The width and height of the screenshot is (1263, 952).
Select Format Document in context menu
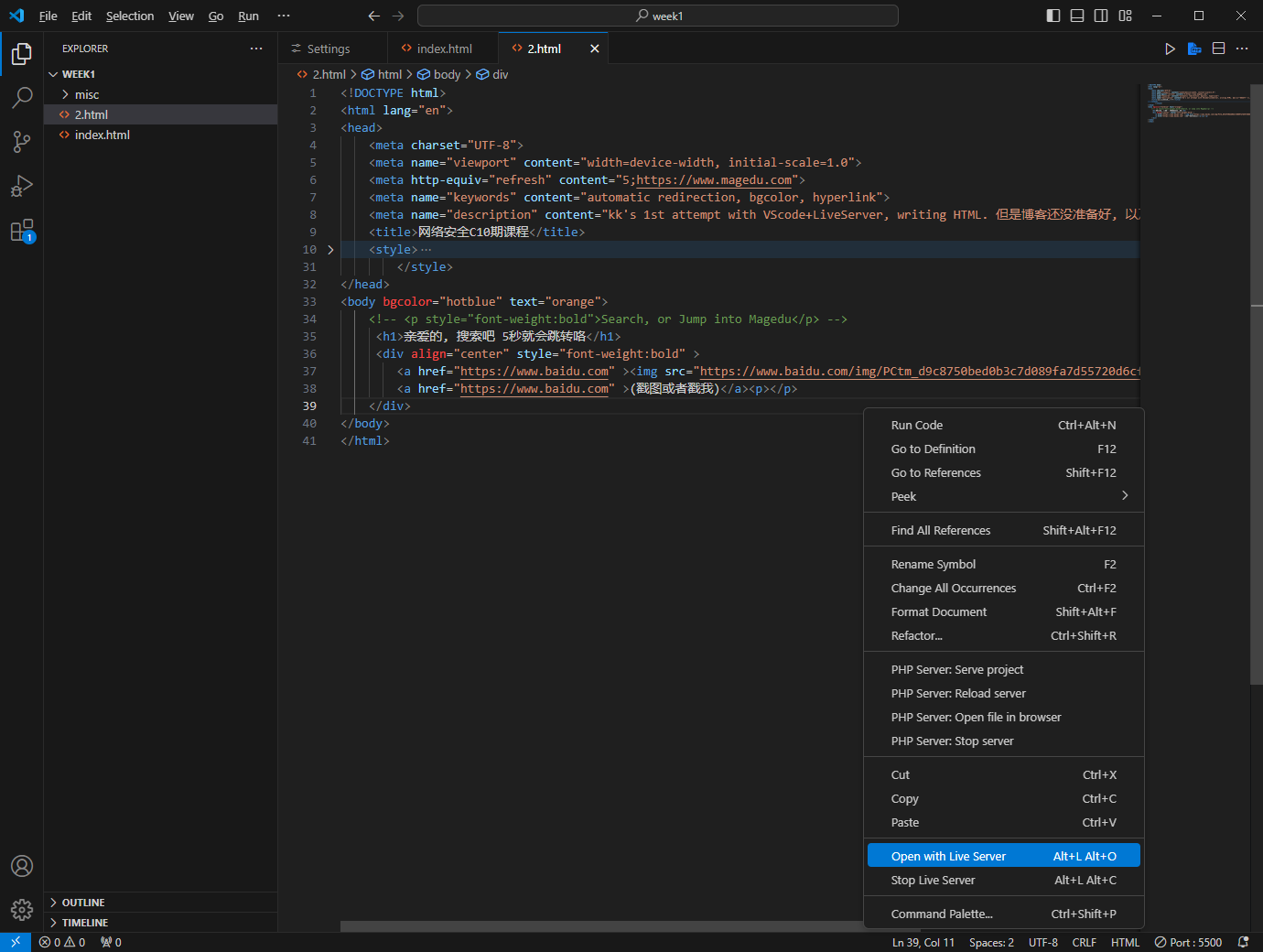[1003, 611]
